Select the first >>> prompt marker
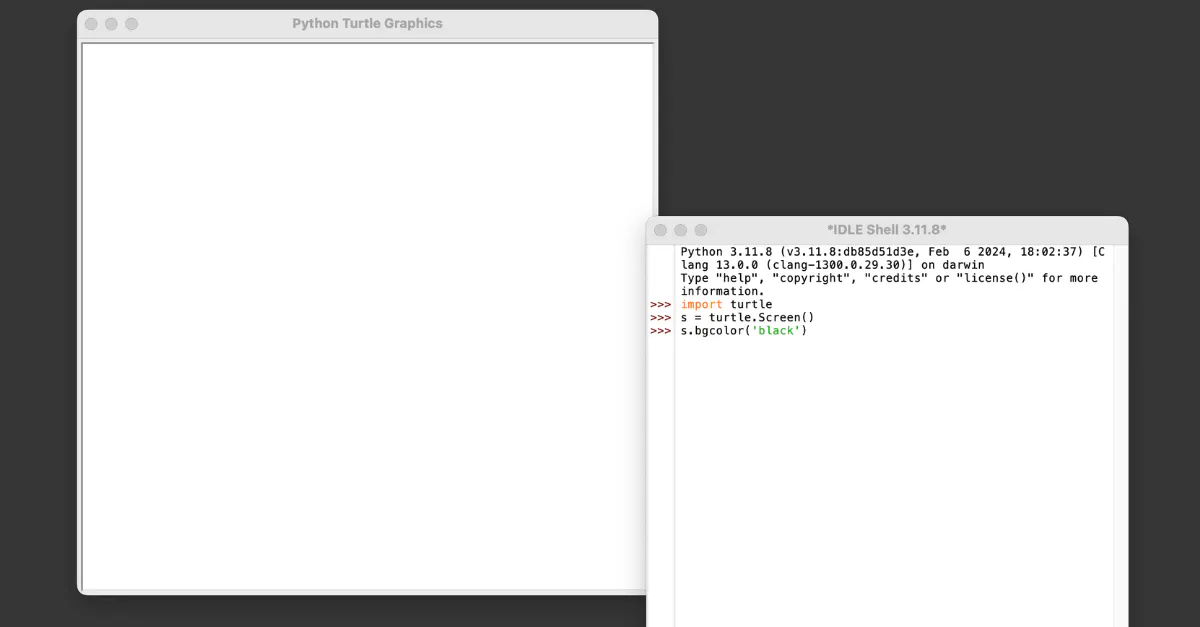 click(x=660, y=305)
